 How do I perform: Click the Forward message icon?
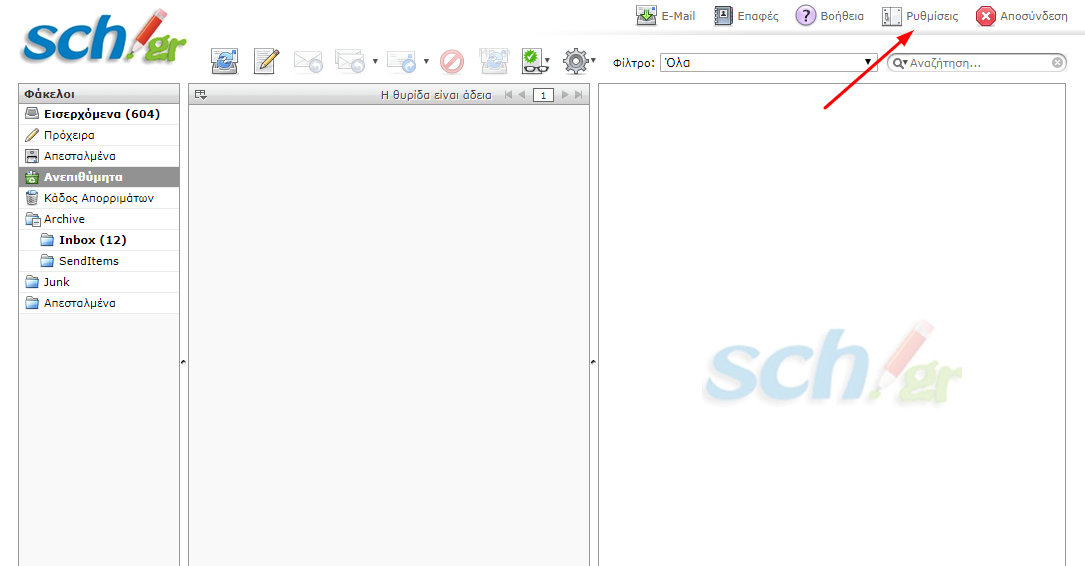pos(401,62)
